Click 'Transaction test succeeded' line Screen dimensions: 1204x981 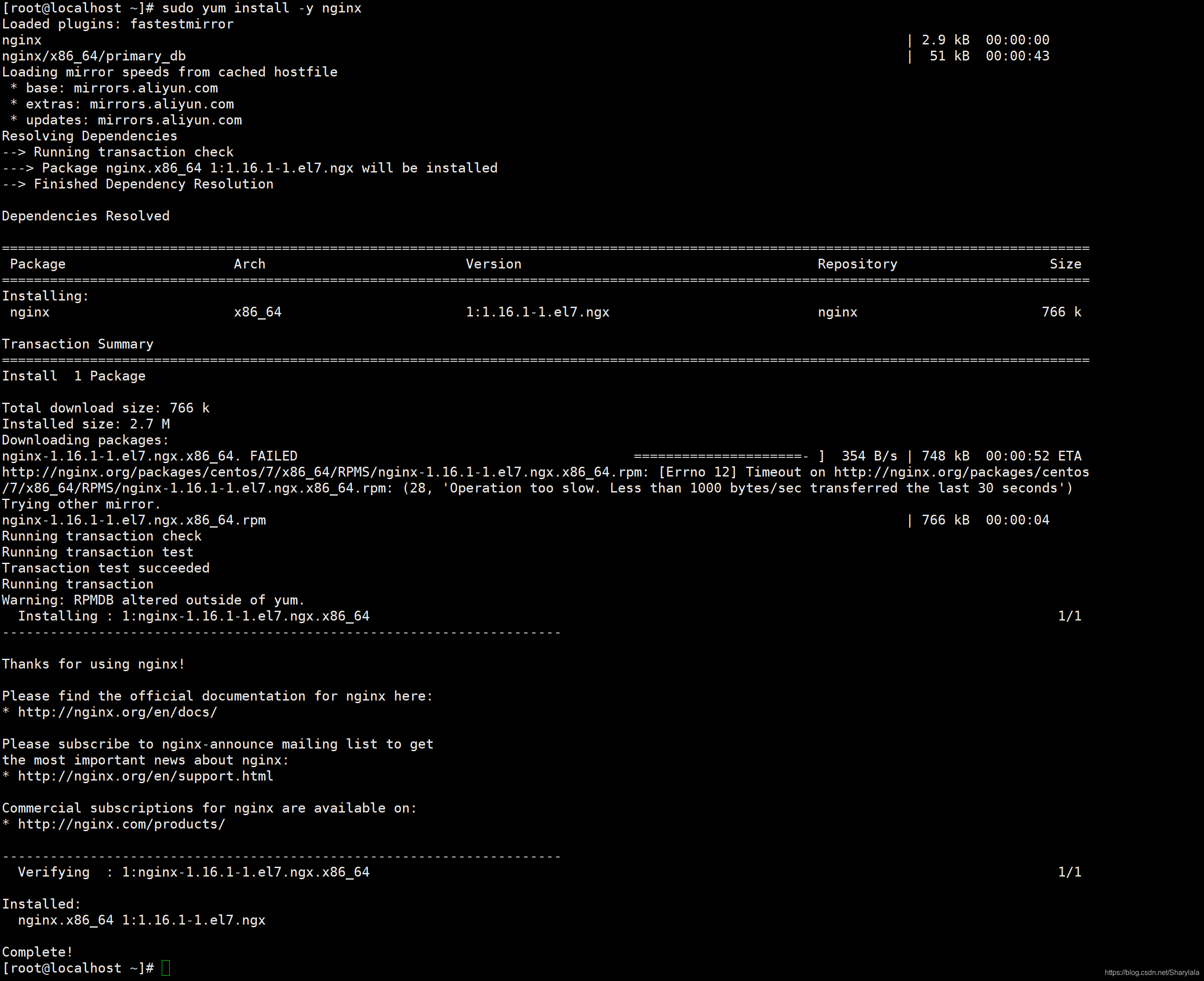[106, 569]
